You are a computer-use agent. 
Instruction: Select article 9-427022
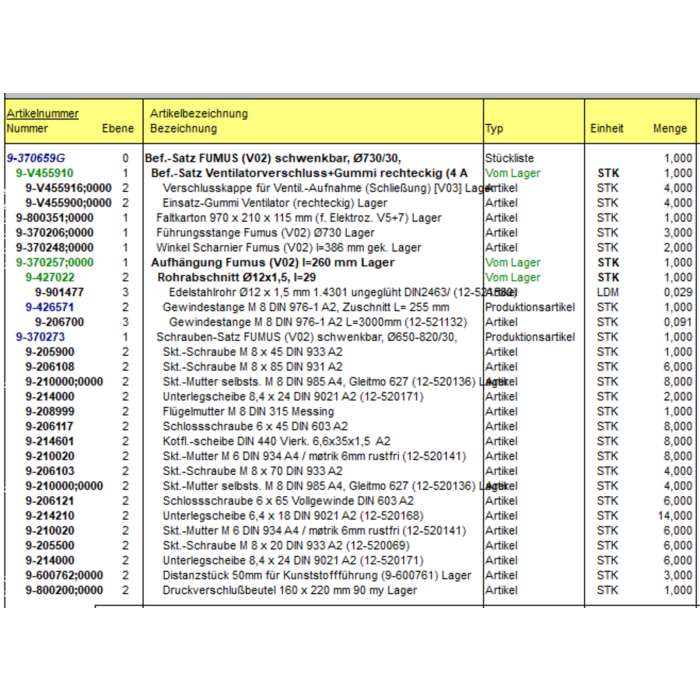click(50, 277)
